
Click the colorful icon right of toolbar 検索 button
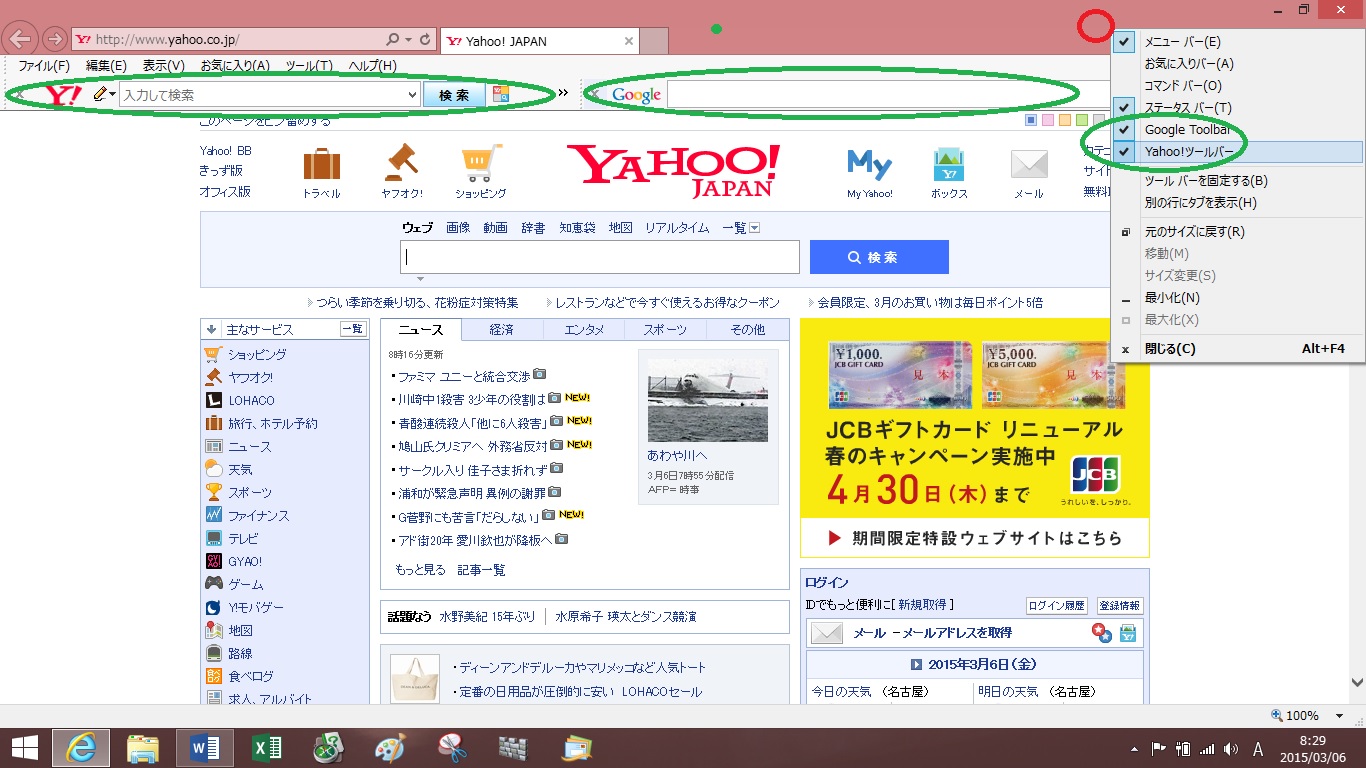click(501, 95)
